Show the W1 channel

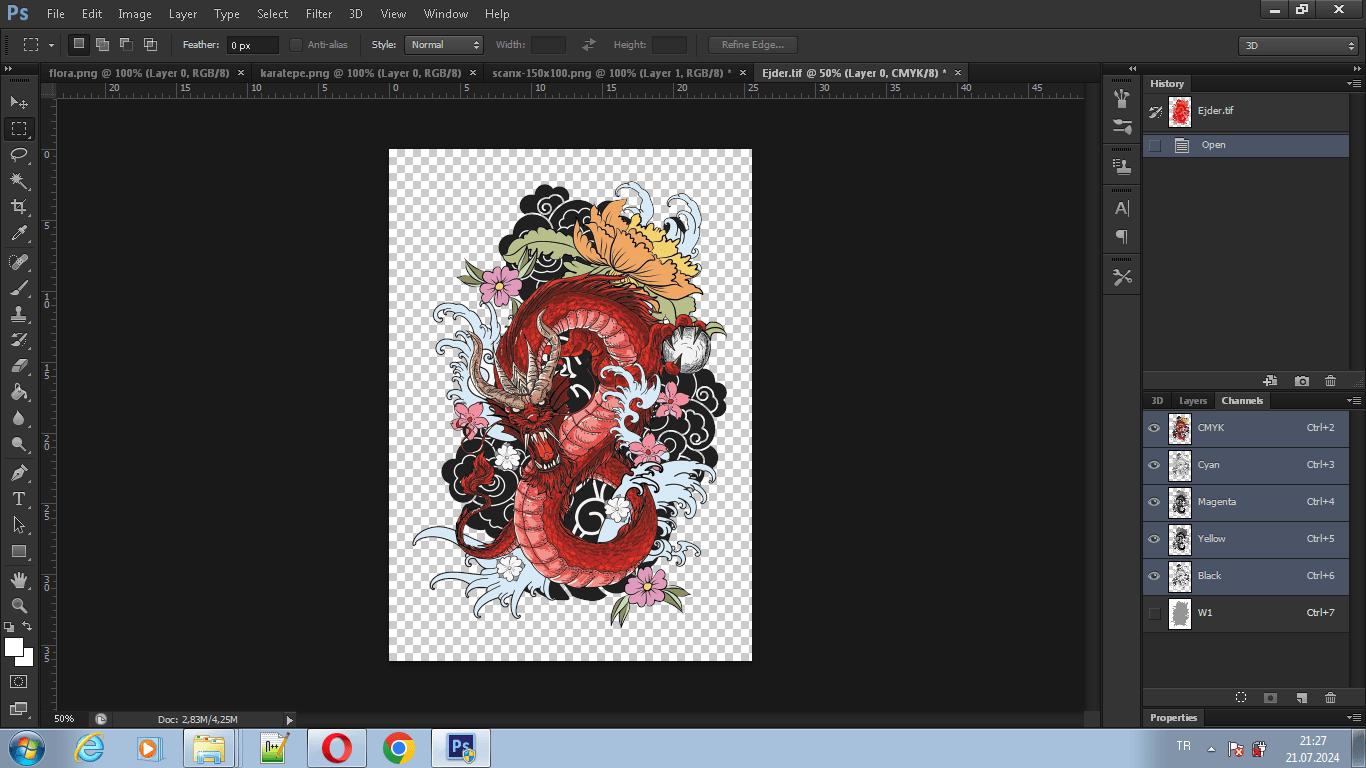click(x=1154, y=613)
